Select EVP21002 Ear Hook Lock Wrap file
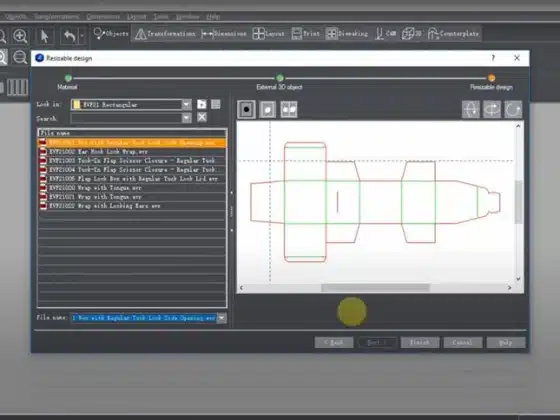 132,151
